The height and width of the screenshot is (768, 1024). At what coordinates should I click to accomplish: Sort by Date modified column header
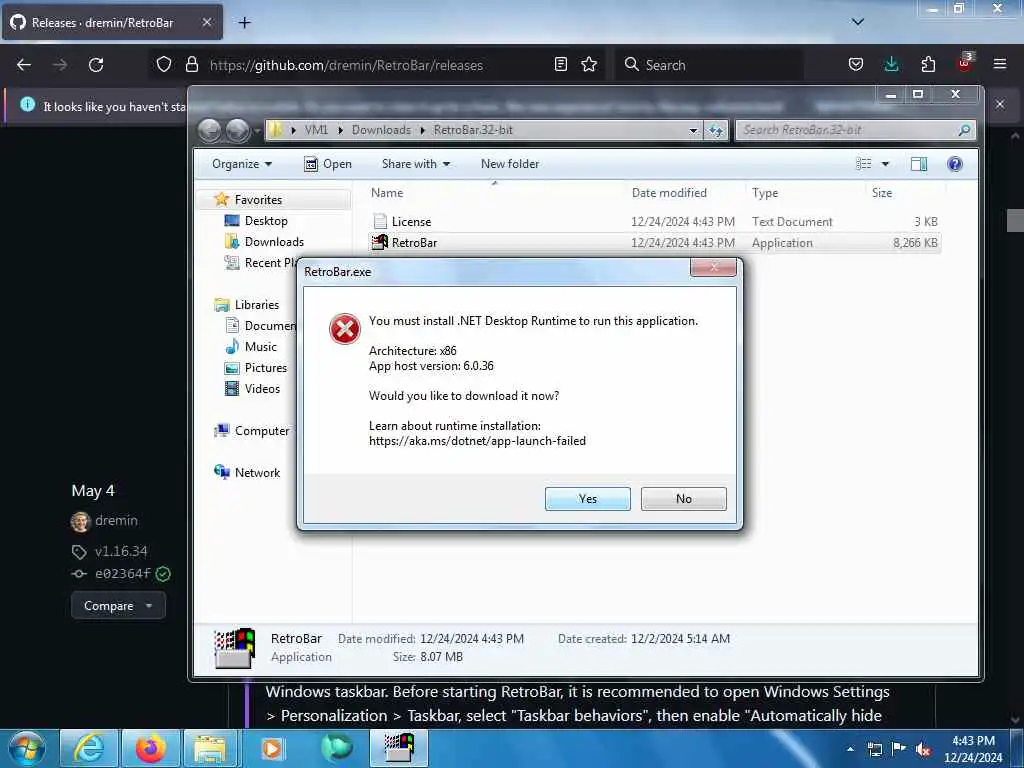pos(669,193)
